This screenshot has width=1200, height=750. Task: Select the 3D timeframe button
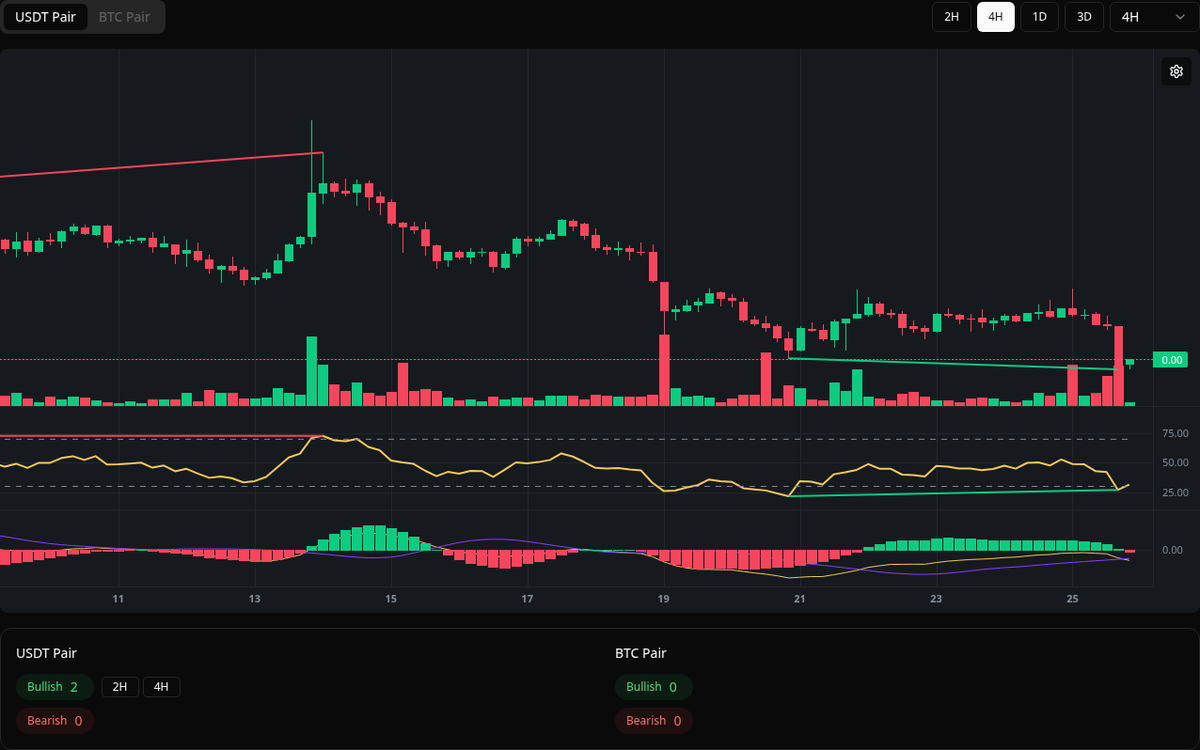[1083, 17]
